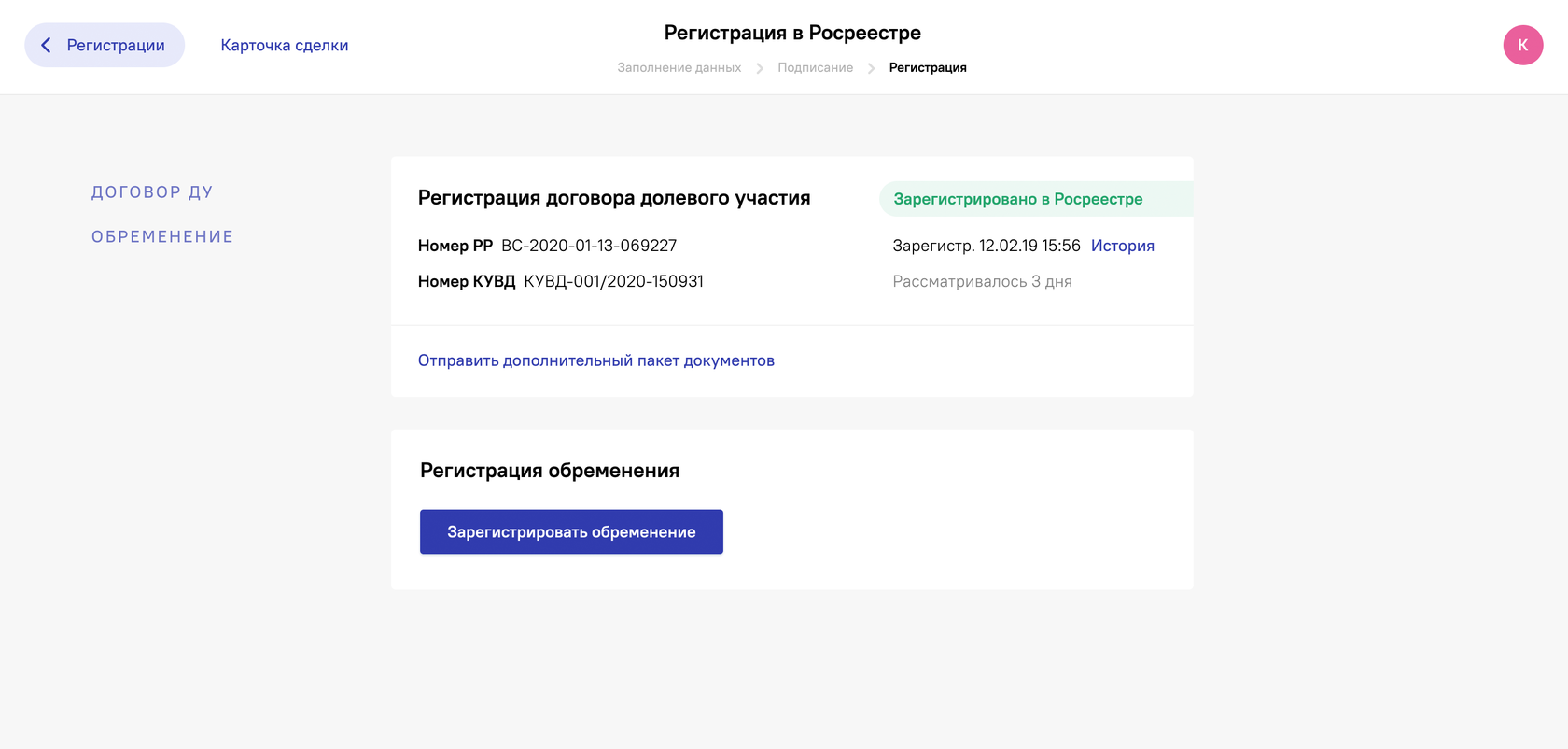Click the Регистрация в Росреестре page title
The width and height of the screenshot is (1568, 749).
(792, 33)
